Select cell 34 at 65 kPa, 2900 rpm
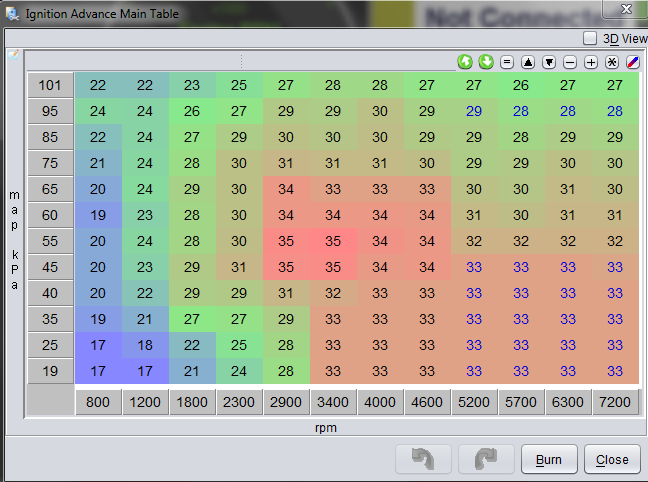Viewport: 648px width, 482px height. pyautogui.click(x=286, y=189)
